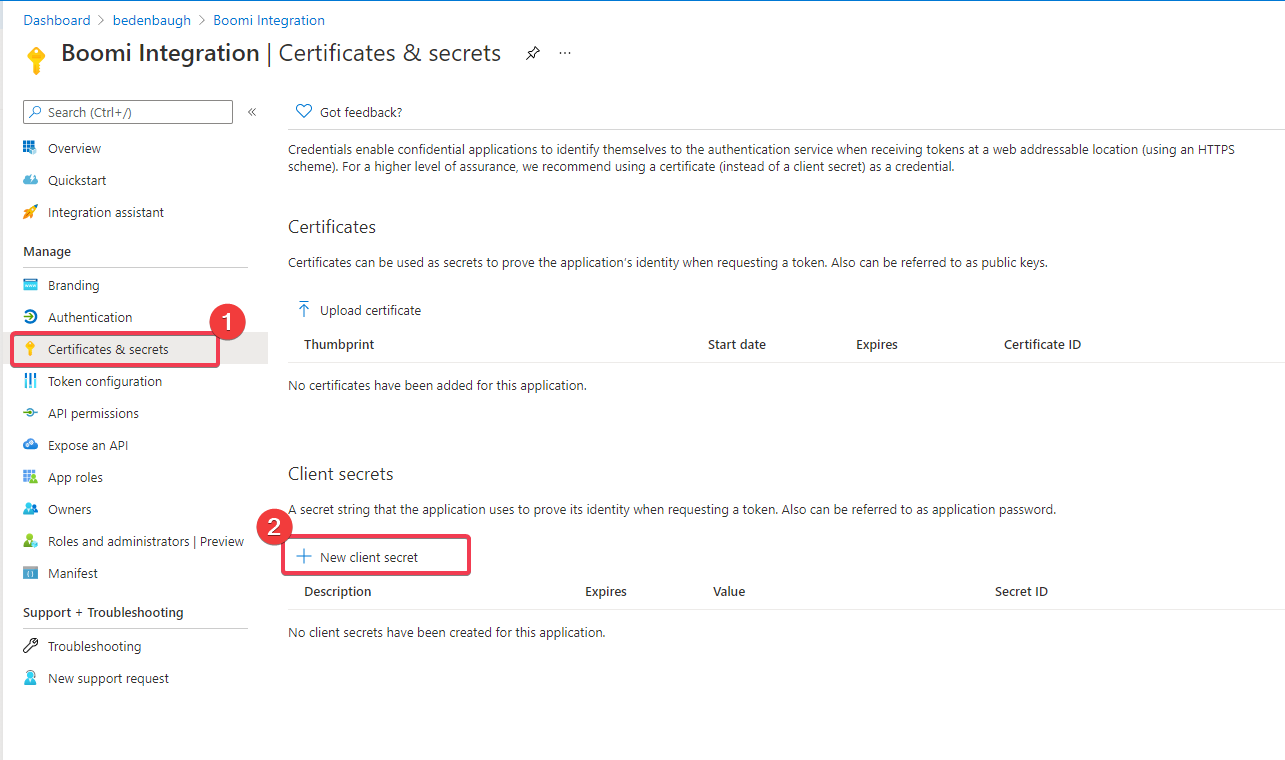Click the Branding icon
This screenshot has width=1285, height=760.
click(30, 285)
